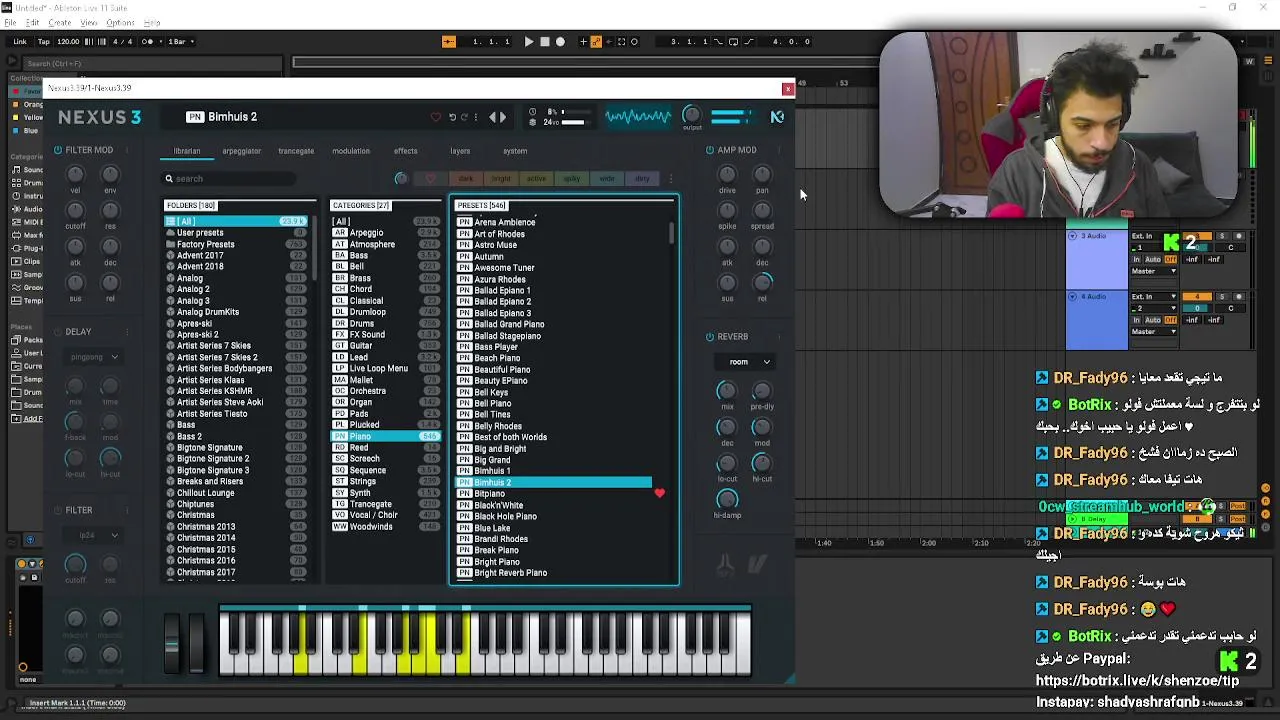Open the Ableton Edit menu
Image resolution: width=1280 pixels, height=720 pixels.
click(x=33, y=22)
